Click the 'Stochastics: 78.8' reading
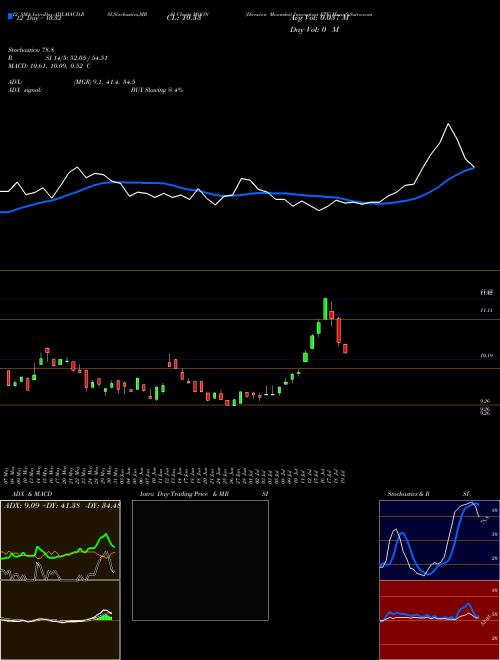The height and width of the screenshot is (660, 500). [x=33, y=50]
